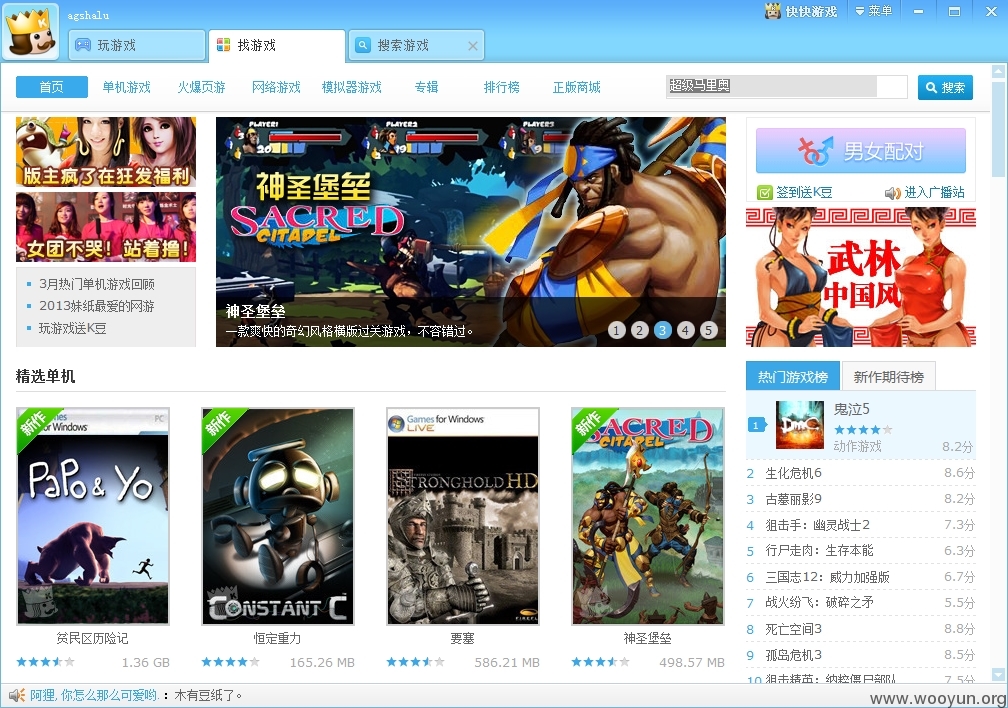
Task: Click 进入广播站 link
Action: 935,192
